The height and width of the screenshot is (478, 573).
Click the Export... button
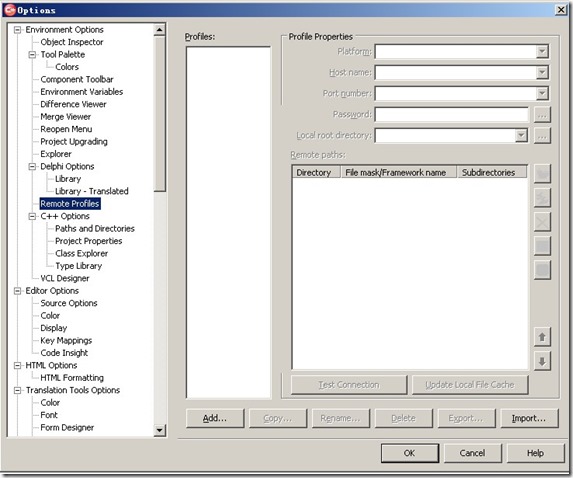(466, 418)
